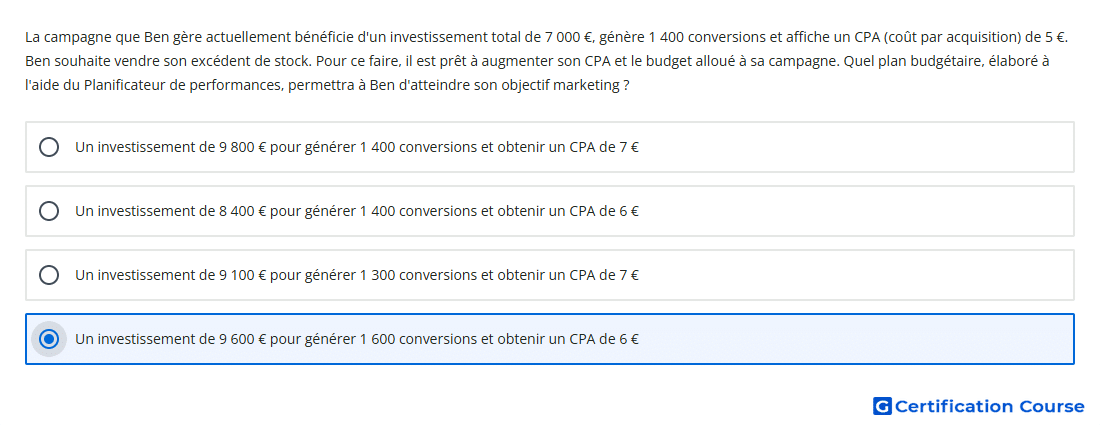Click answer text mentioning 1 600 conversions
This screenshot has width=1100, height=425.
click(x=357, y=339)
